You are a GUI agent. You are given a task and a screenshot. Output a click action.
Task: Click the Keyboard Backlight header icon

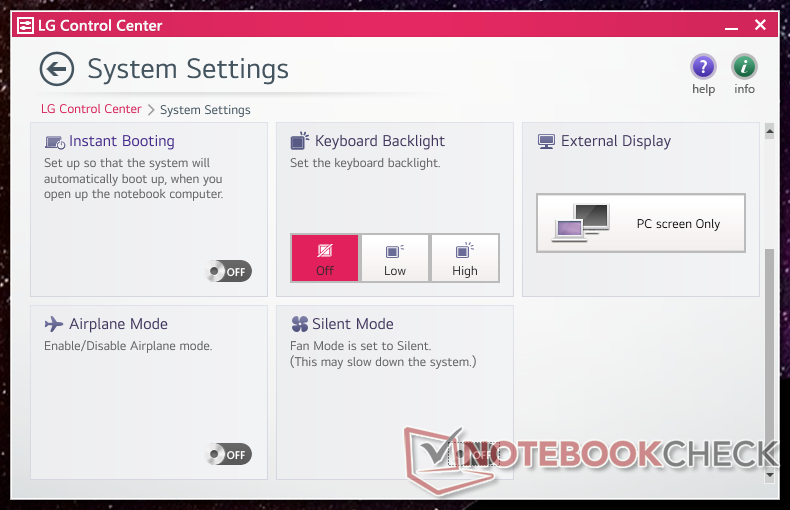pos(299,142)
